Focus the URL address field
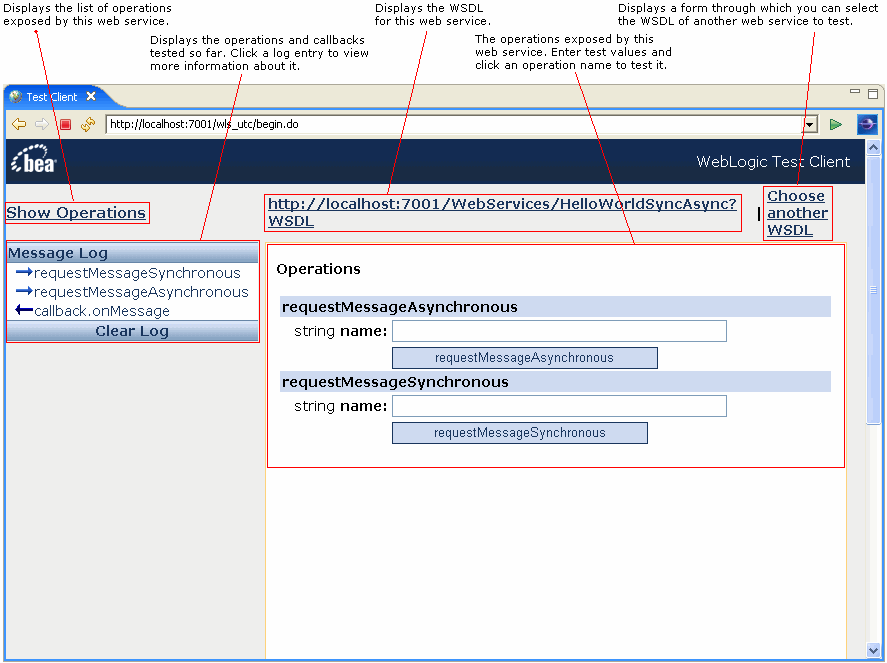Screen dimensions: 887x663 (454, 124)
